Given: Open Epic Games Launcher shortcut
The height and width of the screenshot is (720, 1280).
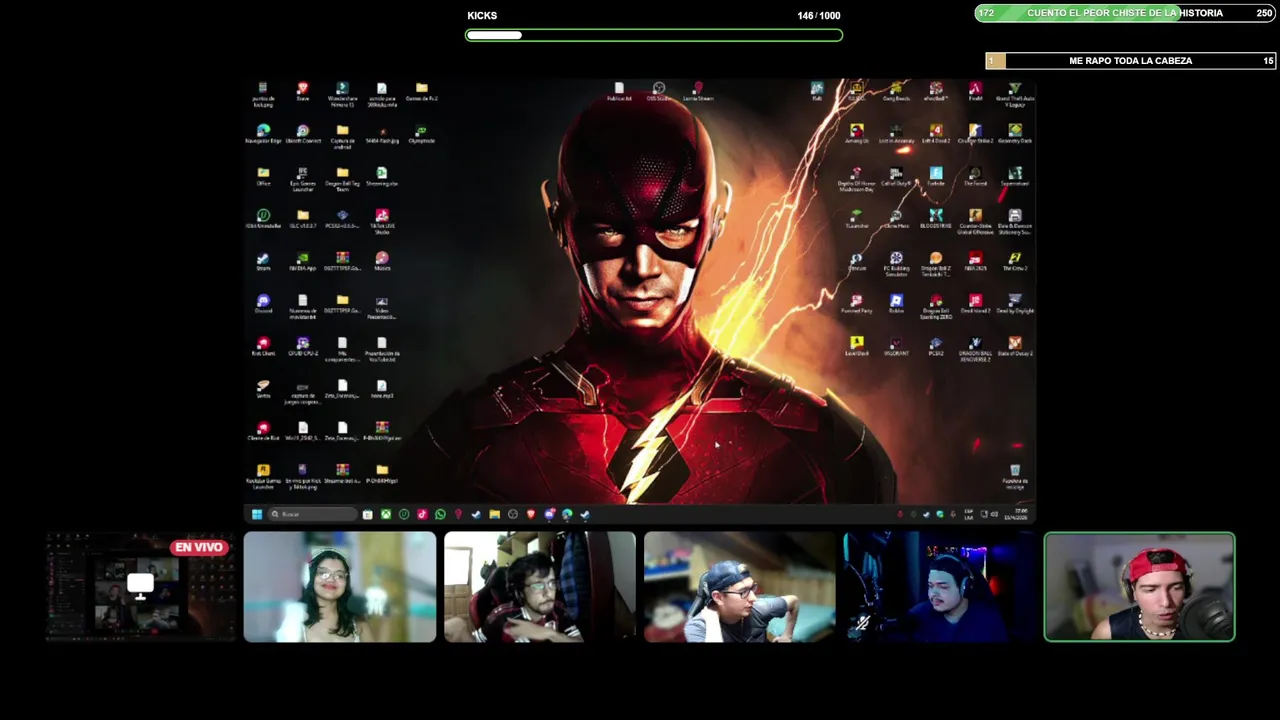Looking at the screenshot, I should 303,178.
